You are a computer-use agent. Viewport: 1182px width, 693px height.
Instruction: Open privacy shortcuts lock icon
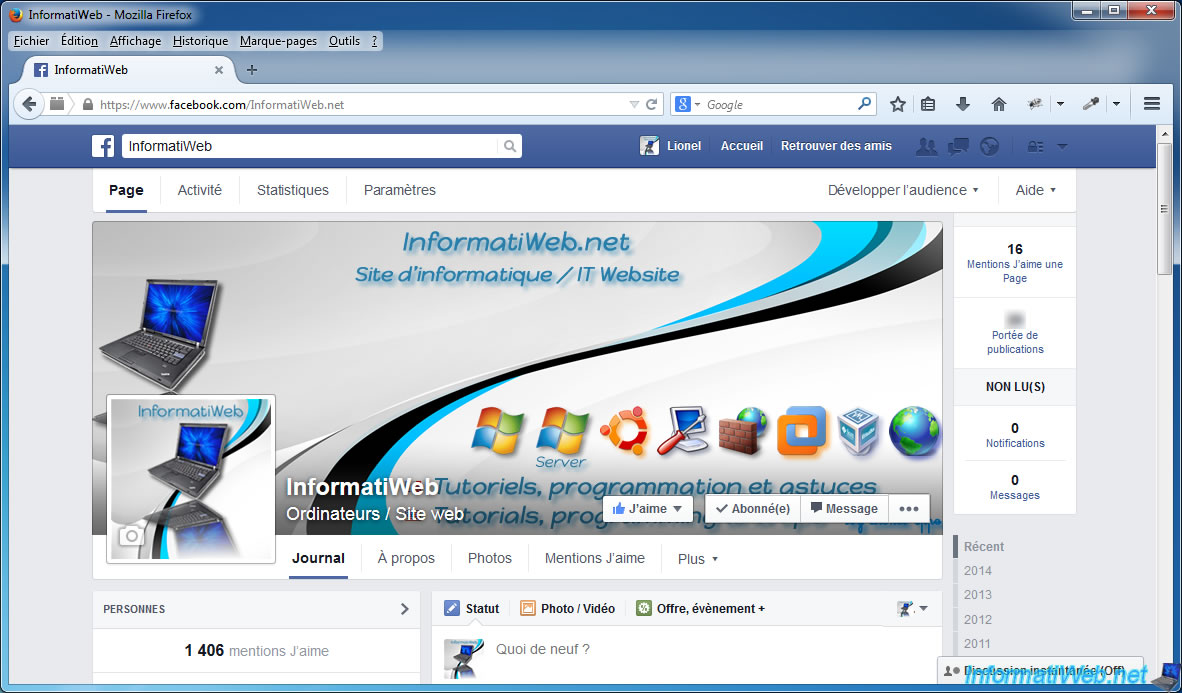pyautogui.click(x=1036, y=146)
